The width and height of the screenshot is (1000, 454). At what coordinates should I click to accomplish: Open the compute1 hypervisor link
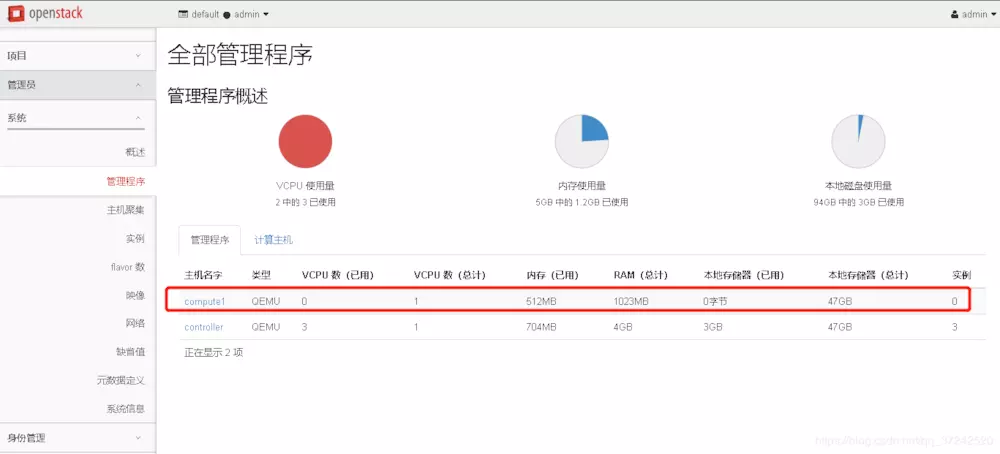(x=205, y=301)
